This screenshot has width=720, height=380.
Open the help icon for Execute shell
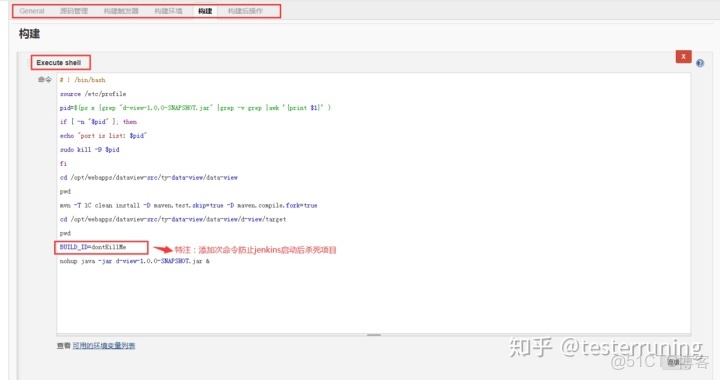point(700,63)
